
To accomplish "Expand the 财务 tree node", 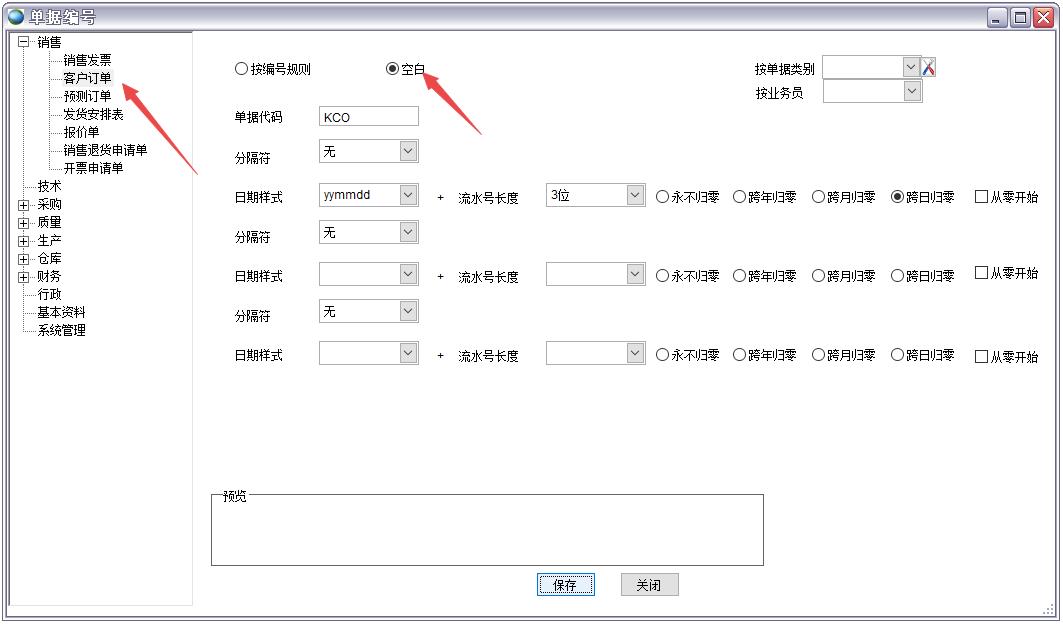I will pos(21,276).
